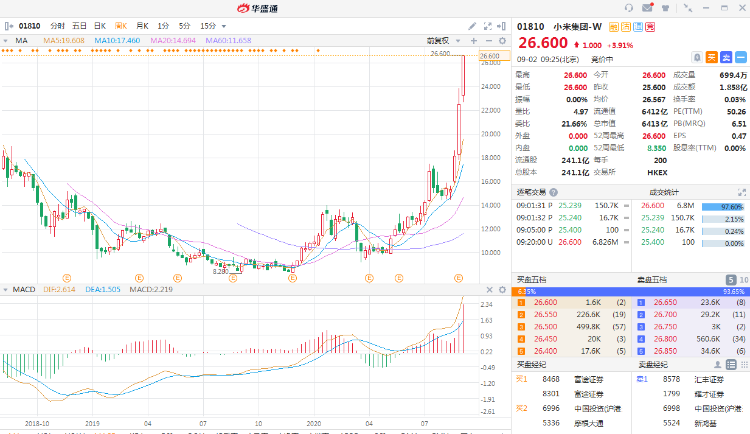Expand the tick trades panel
The image size is (750, 434).
(x=741, y=192)
